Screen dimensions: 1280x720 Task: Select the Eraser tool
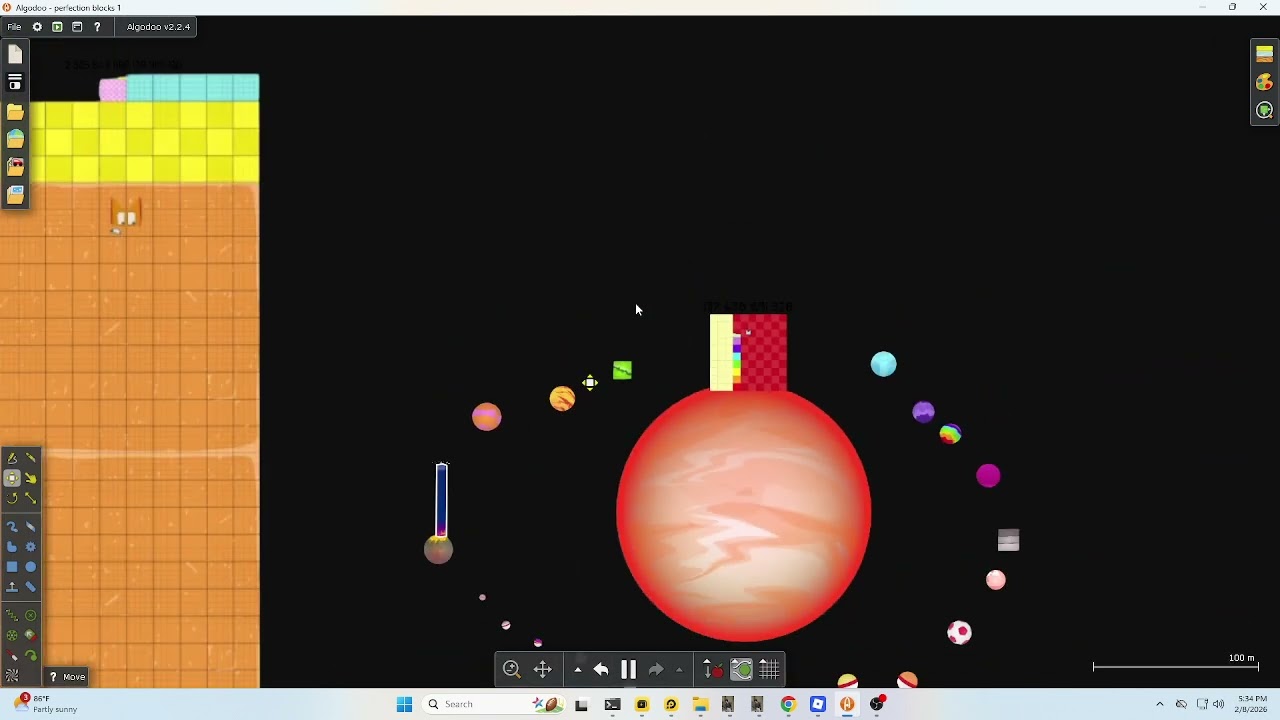tap(31, 527)
